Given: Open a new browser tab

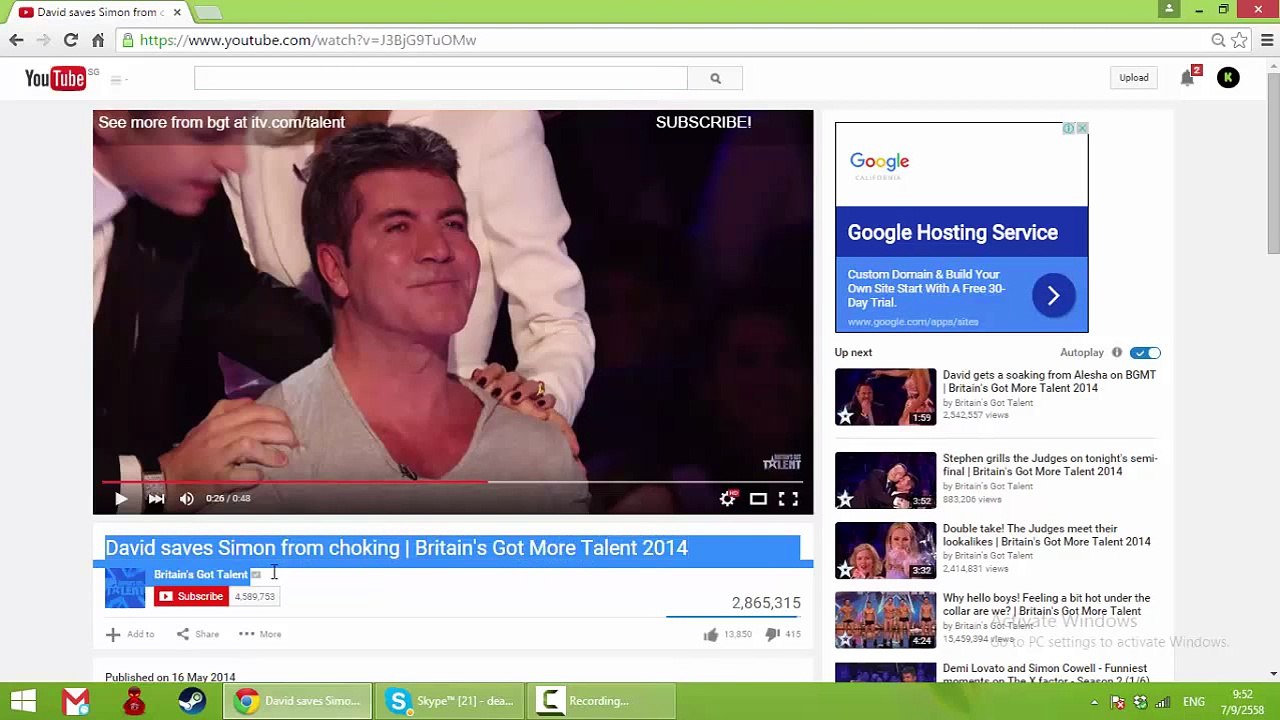Looking at the screenshot, I should pos(208,12).
